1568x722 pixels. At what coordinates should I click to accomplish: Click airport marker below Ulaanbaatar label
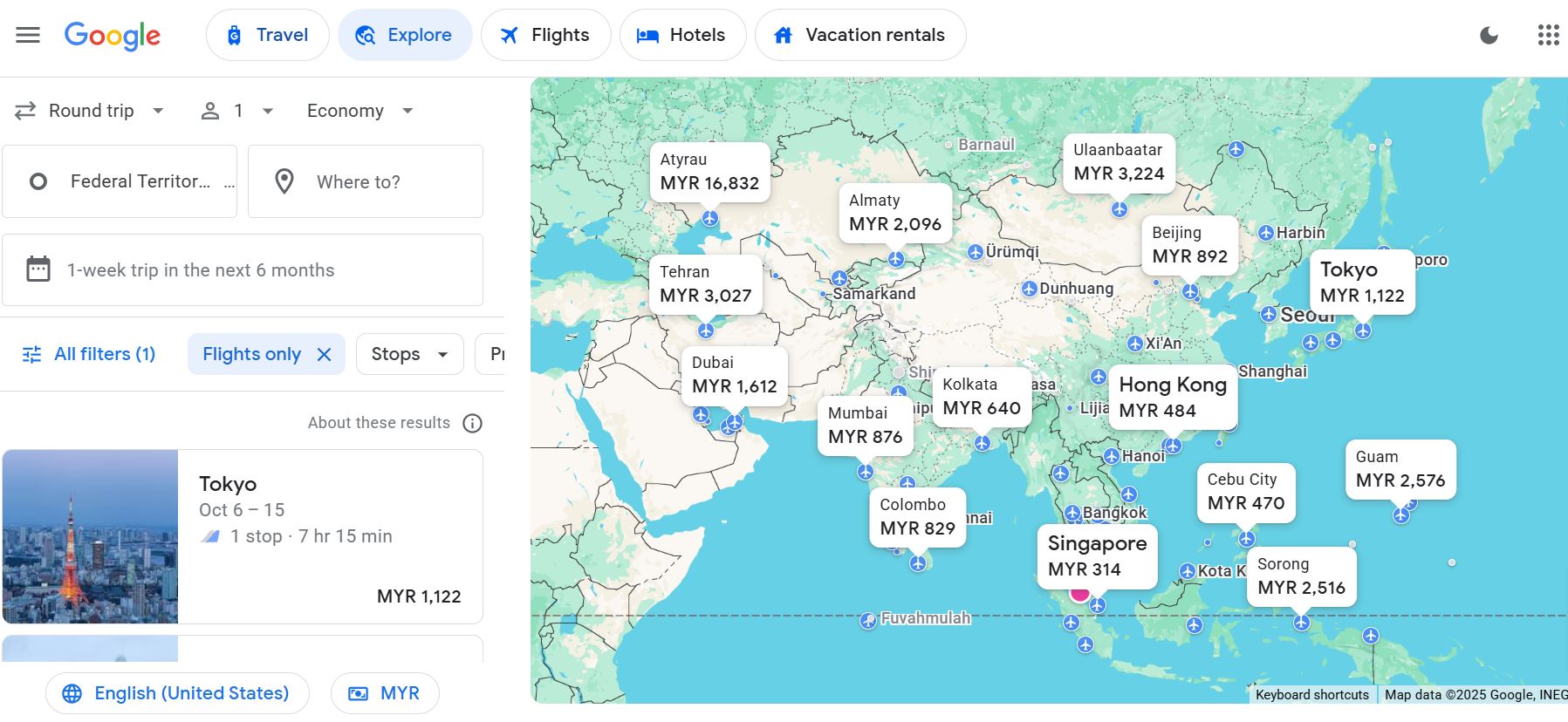click(x=1120, y=209)
